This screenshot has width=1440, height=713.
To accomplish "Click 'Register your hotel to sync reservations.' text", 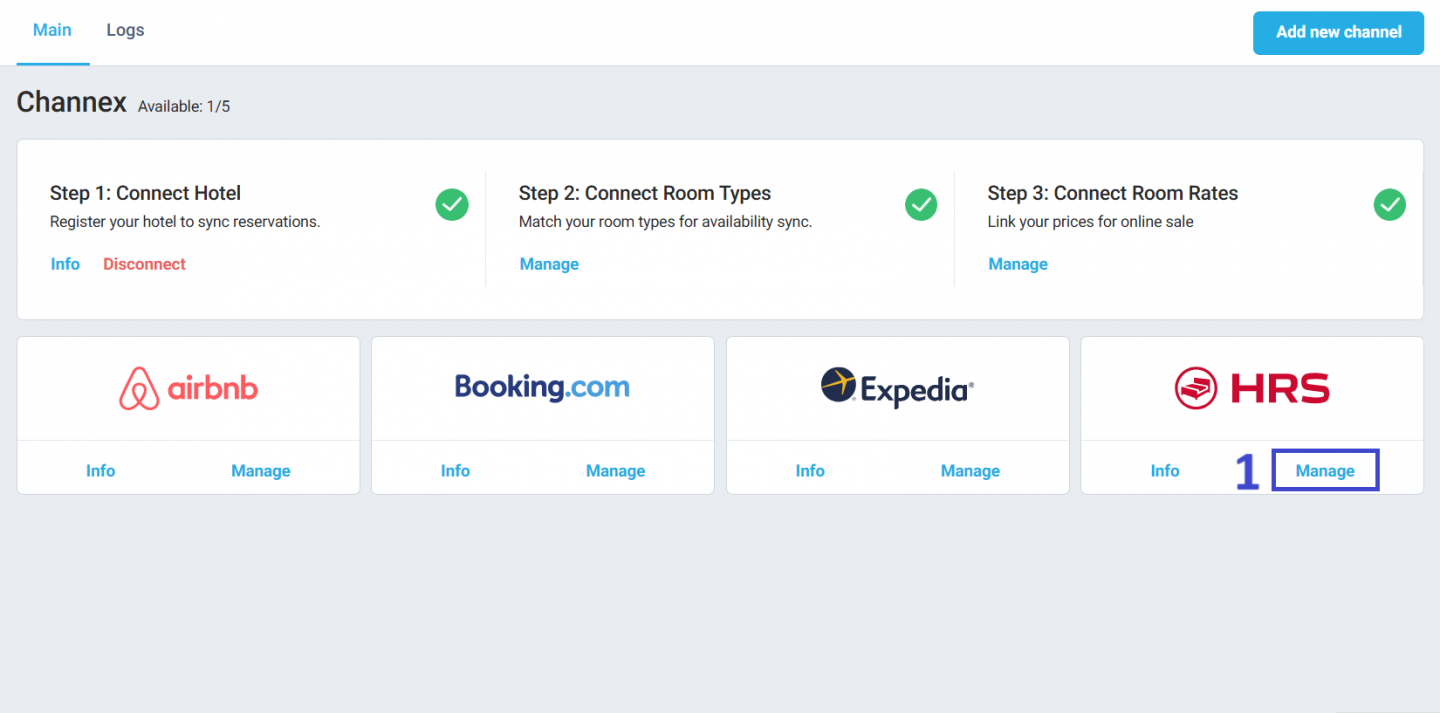I will click(x=185, y=222).
